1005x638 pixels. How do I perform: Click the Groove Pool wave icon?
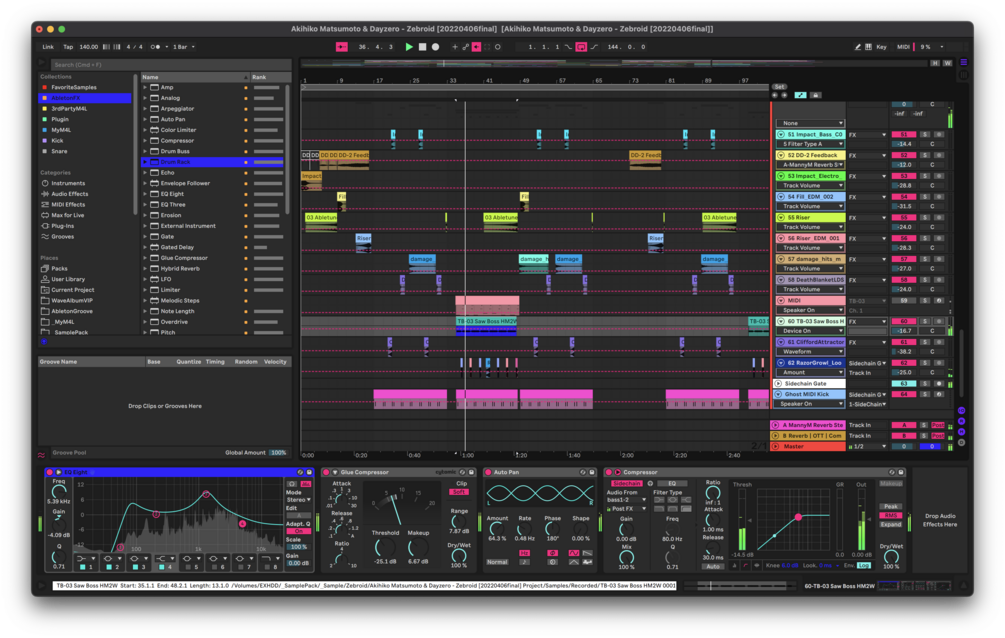(x=42, y=455)
